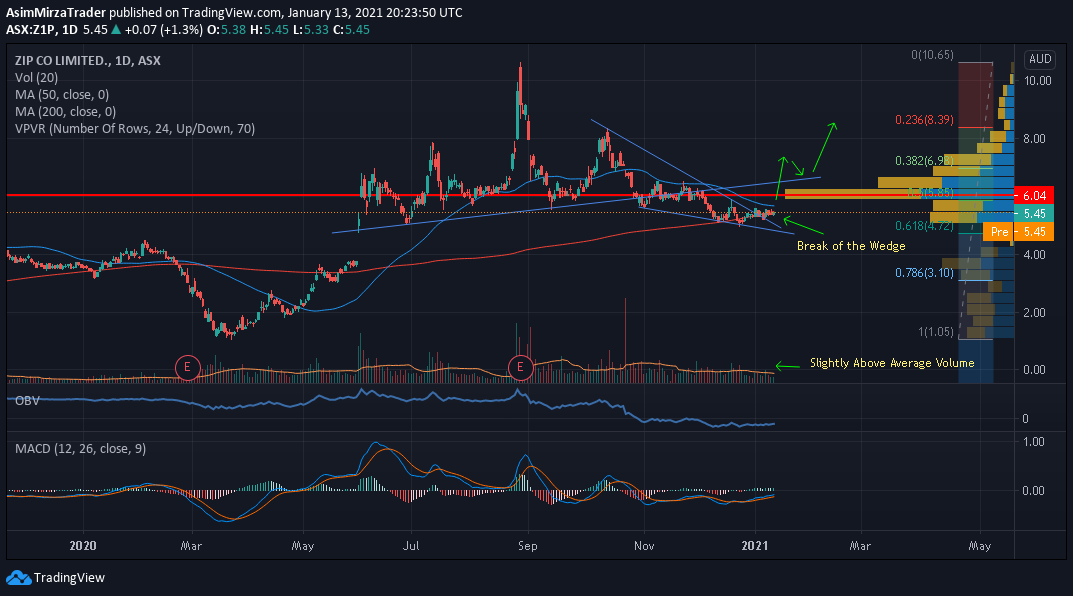Click the 2020 label on the time axis

point(83,546)
